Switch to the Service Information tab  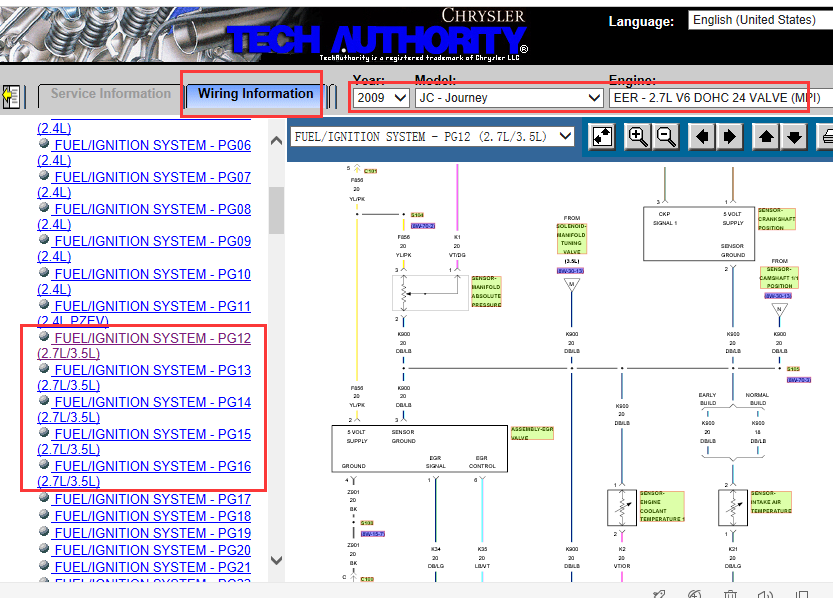pyautogui.click(x=110, y=94)
